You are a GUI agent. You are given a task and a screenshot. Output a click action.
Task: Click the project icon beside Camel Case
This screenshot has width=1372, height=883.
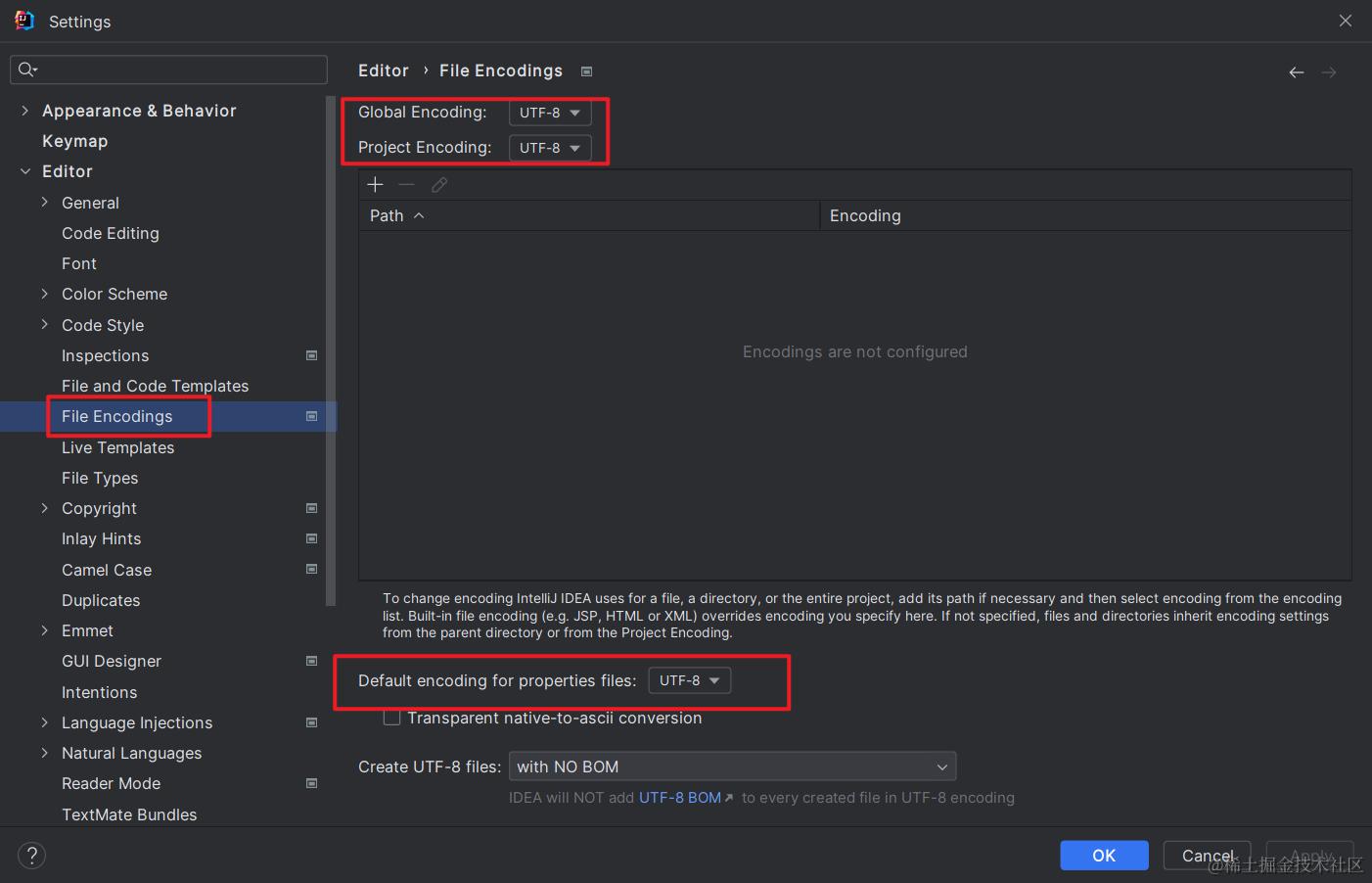pyautogui.click(x=312, y=569)
